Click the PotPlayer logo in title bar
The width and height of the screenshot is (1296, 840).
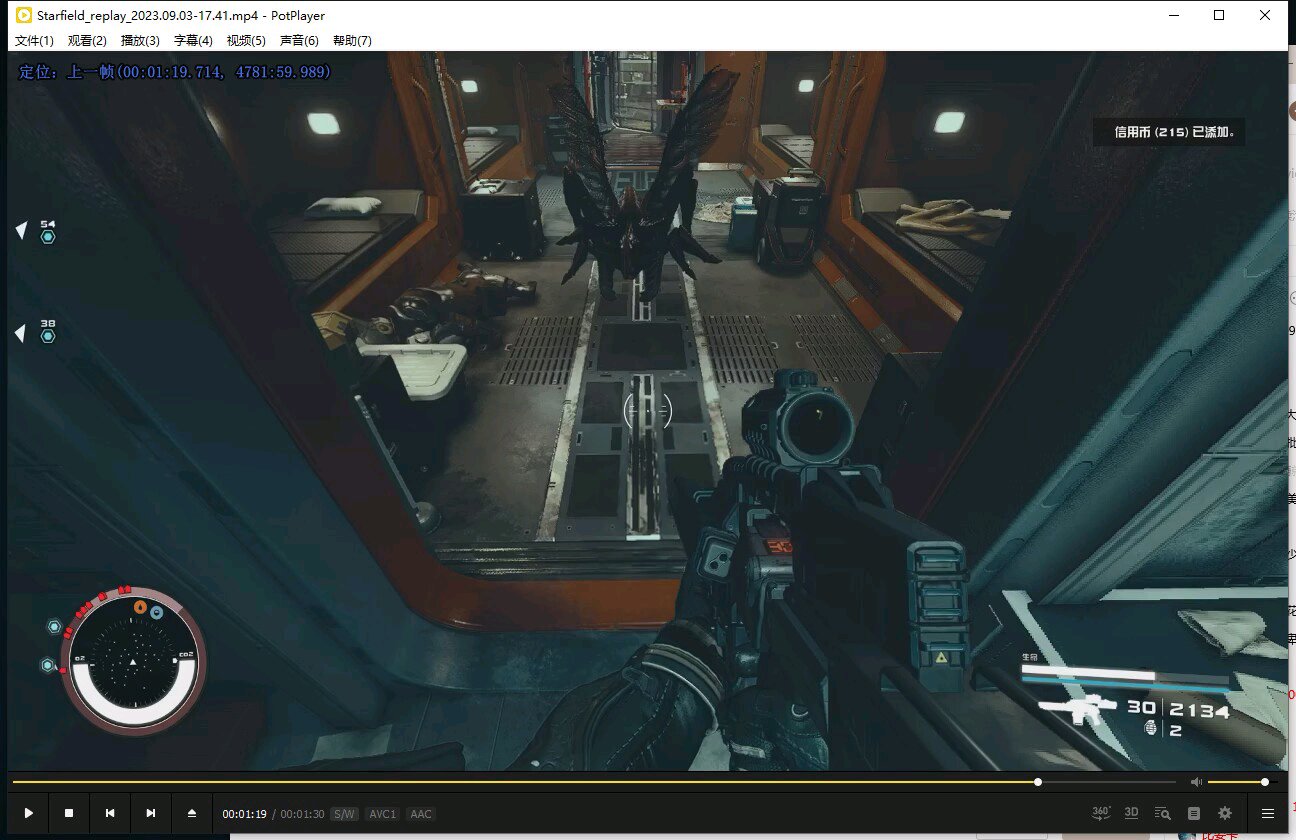[23, 15]
